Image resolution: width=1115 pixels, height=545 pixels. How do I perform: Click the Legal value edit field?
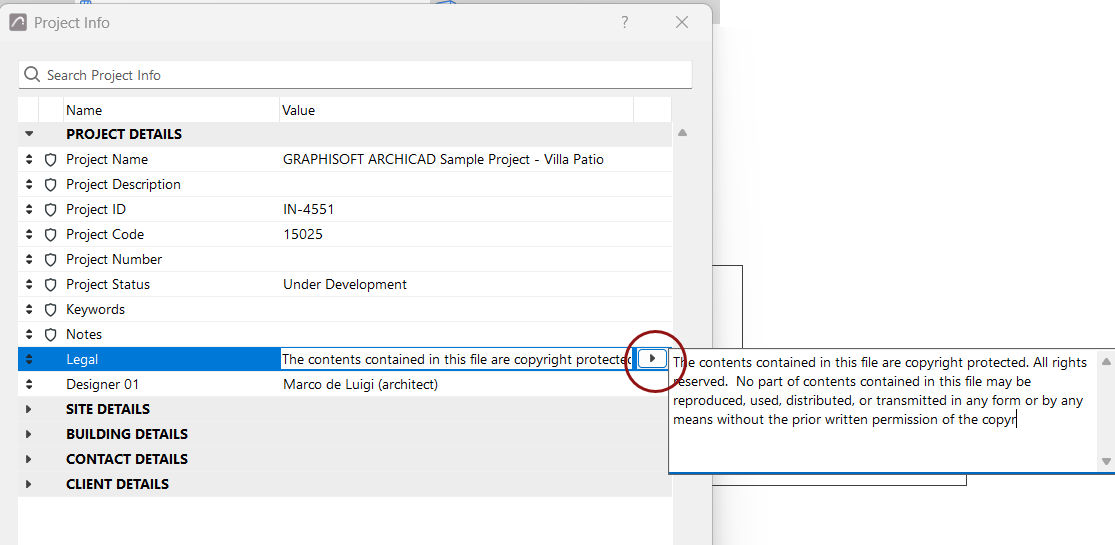[x=456, y=359]
